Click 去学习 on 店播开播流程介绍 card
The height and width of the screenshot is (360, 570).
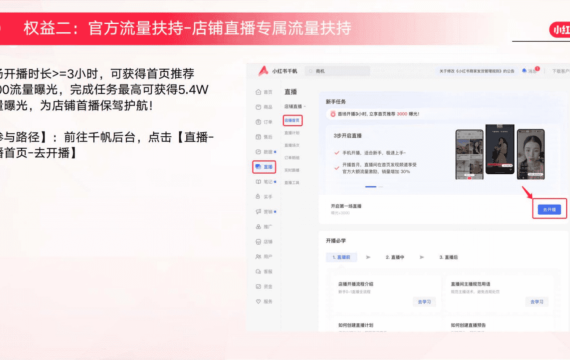(x=424, y=302)
